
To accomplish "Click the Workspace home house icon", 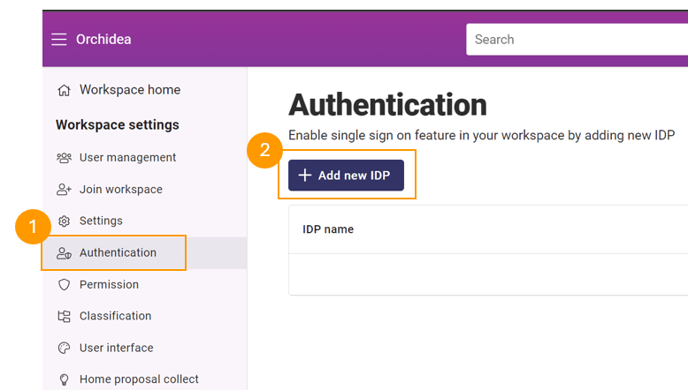I will tap(64, 90).
